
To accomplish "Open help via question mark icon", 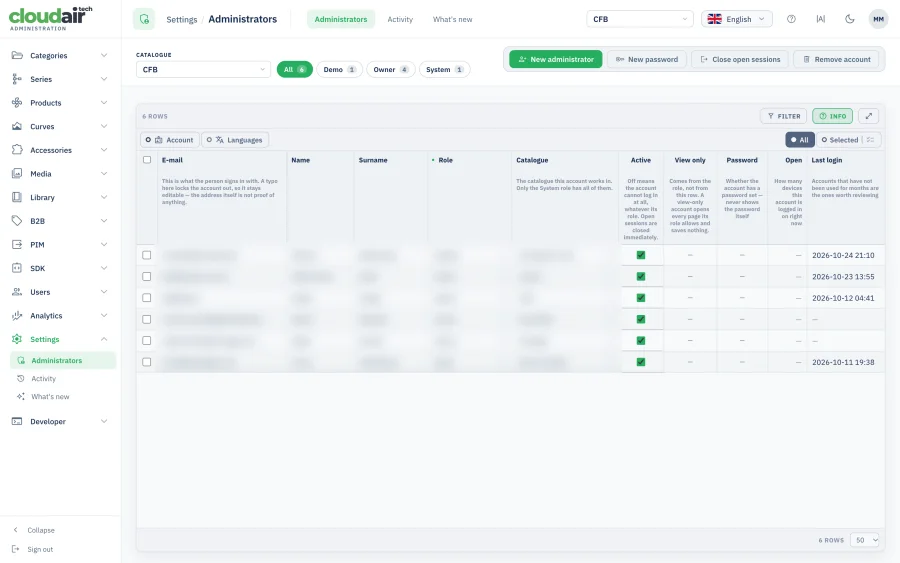I will tap(791, 19).
